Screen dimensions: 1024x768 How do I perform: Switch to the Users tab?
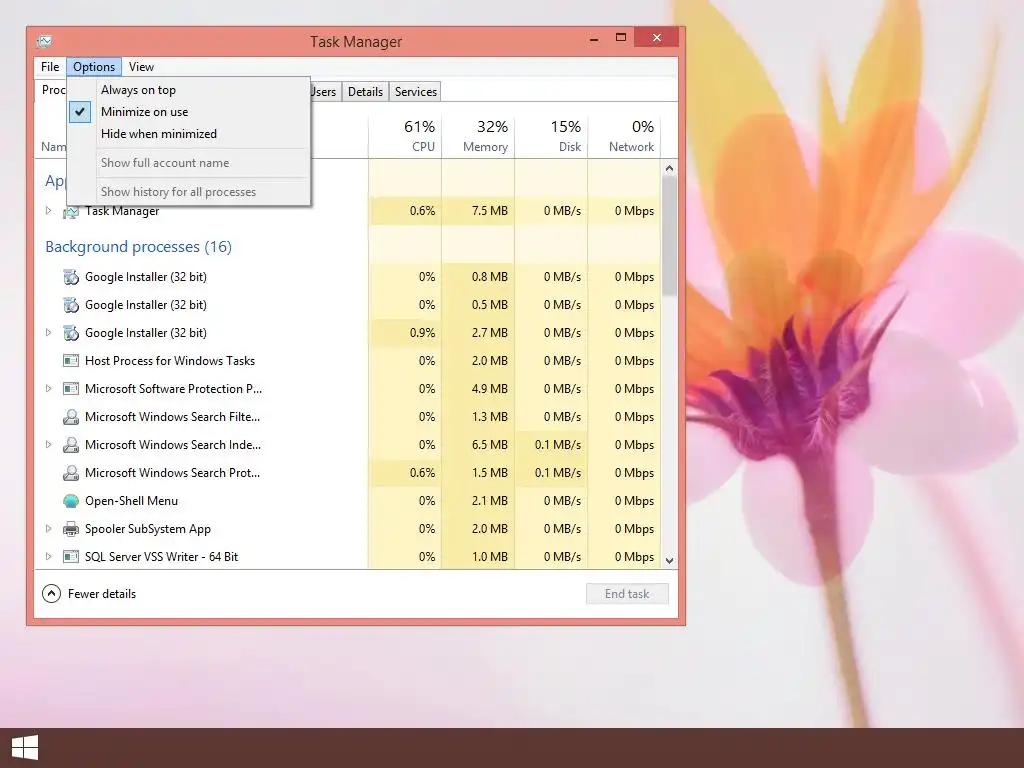click(x=324, y=91)
